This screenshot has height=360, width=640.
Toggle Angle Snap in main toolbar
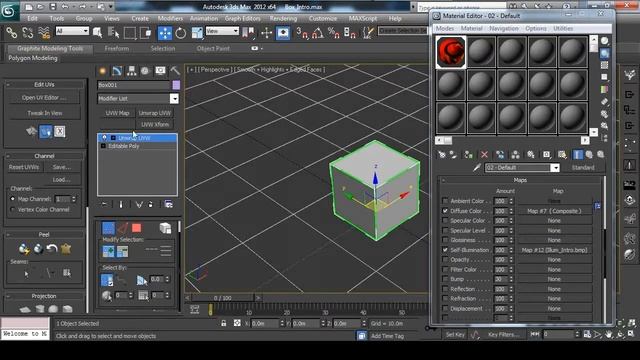pos(318,33)
